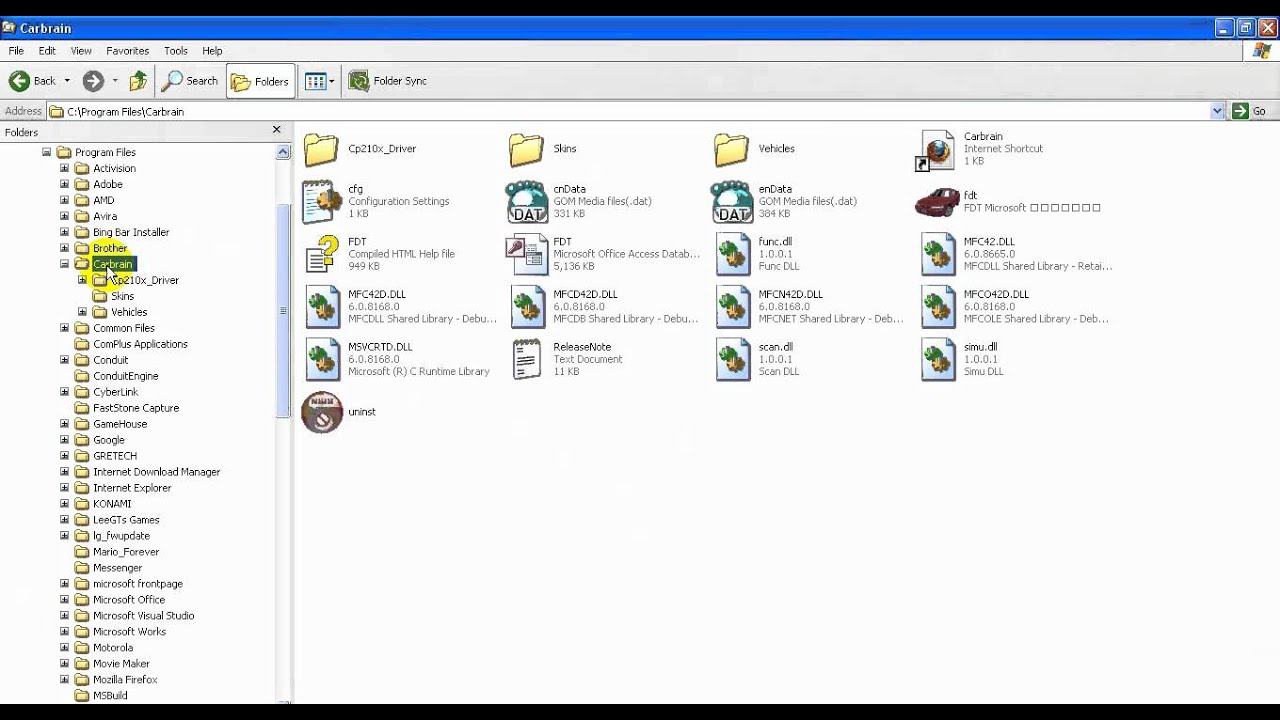
Task: Close the Folders pane
Action: 277,130
